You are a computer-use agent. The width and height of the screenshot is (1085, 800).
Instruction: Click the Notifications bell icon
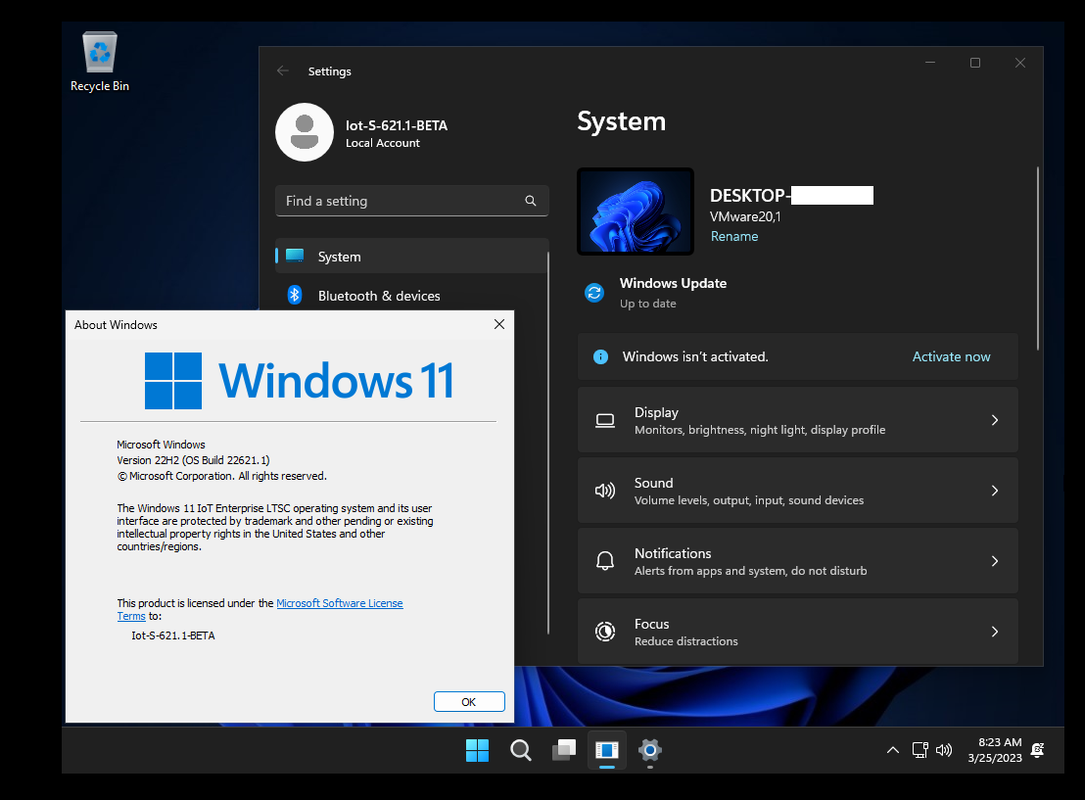click(605, 561)
